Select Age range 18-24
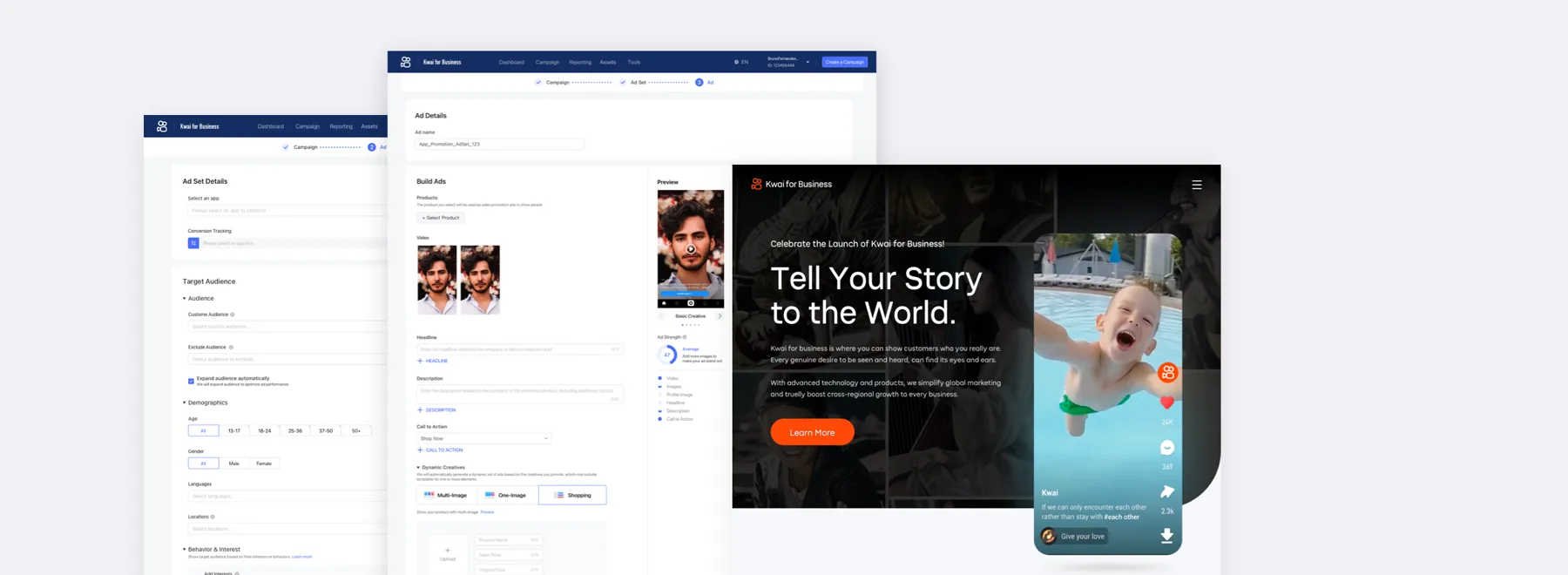 click(265, 430)
